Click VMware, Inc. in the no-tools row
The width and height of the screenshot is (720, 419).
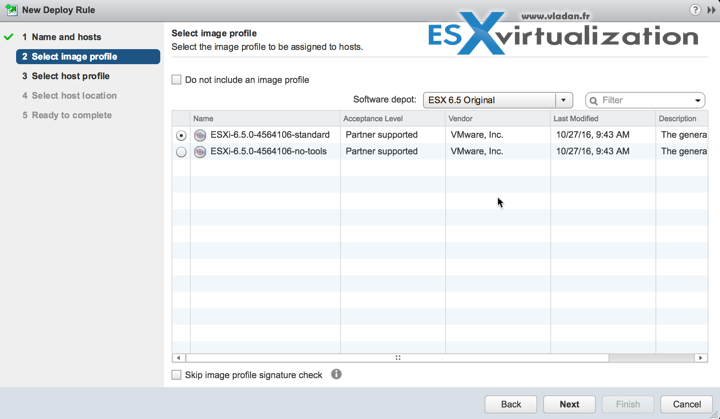tap(477, 151)
